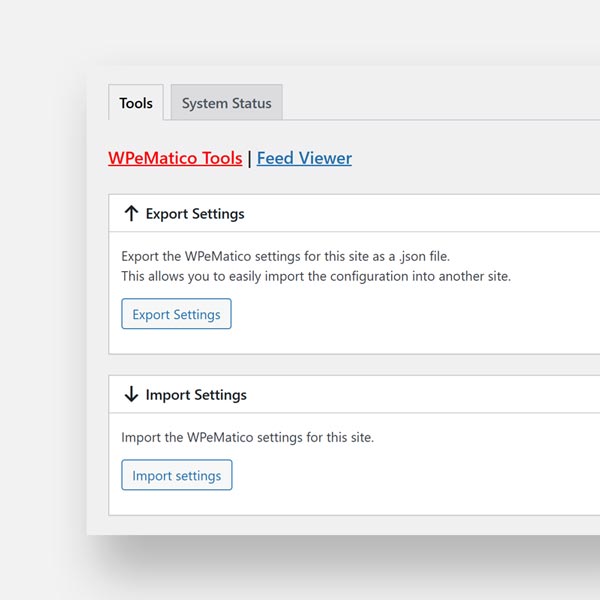Click blank area right of the Import settings button

pos(400,475)
